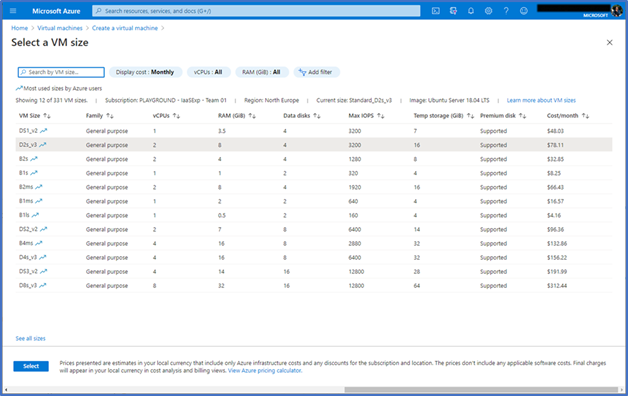Click Microsoft Azure logo text
628x396 pixels.
[56, 11]
